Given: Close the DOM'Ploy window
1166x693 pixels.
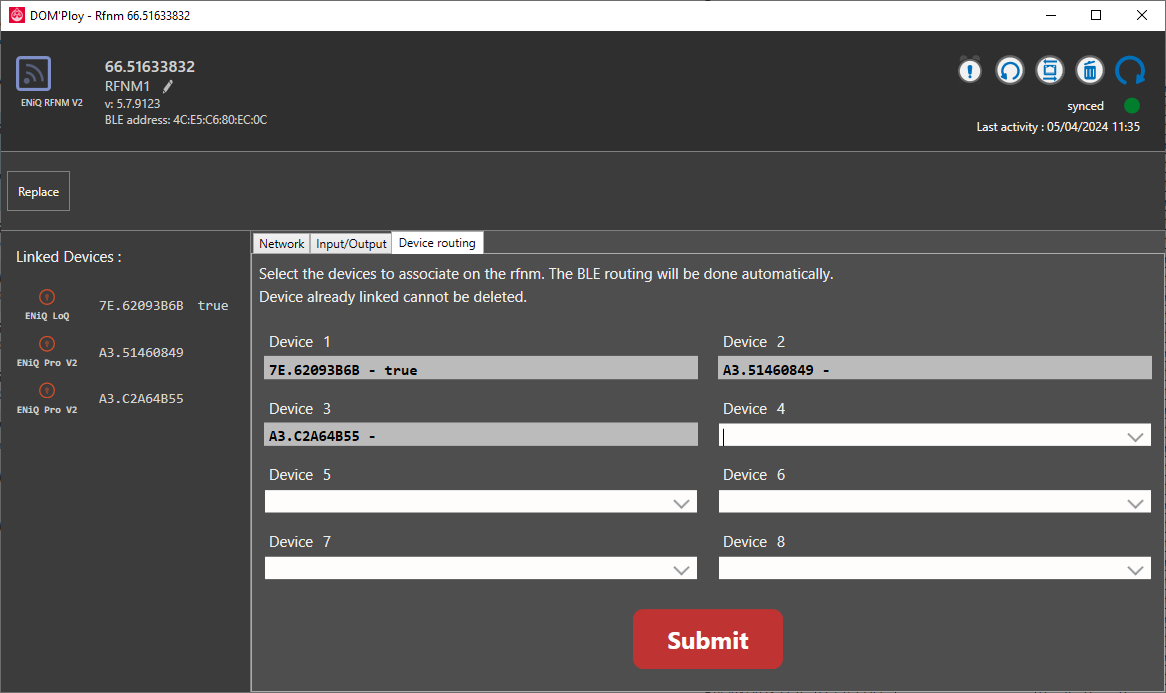Looking at the screenshot, I should [1142, 15].
